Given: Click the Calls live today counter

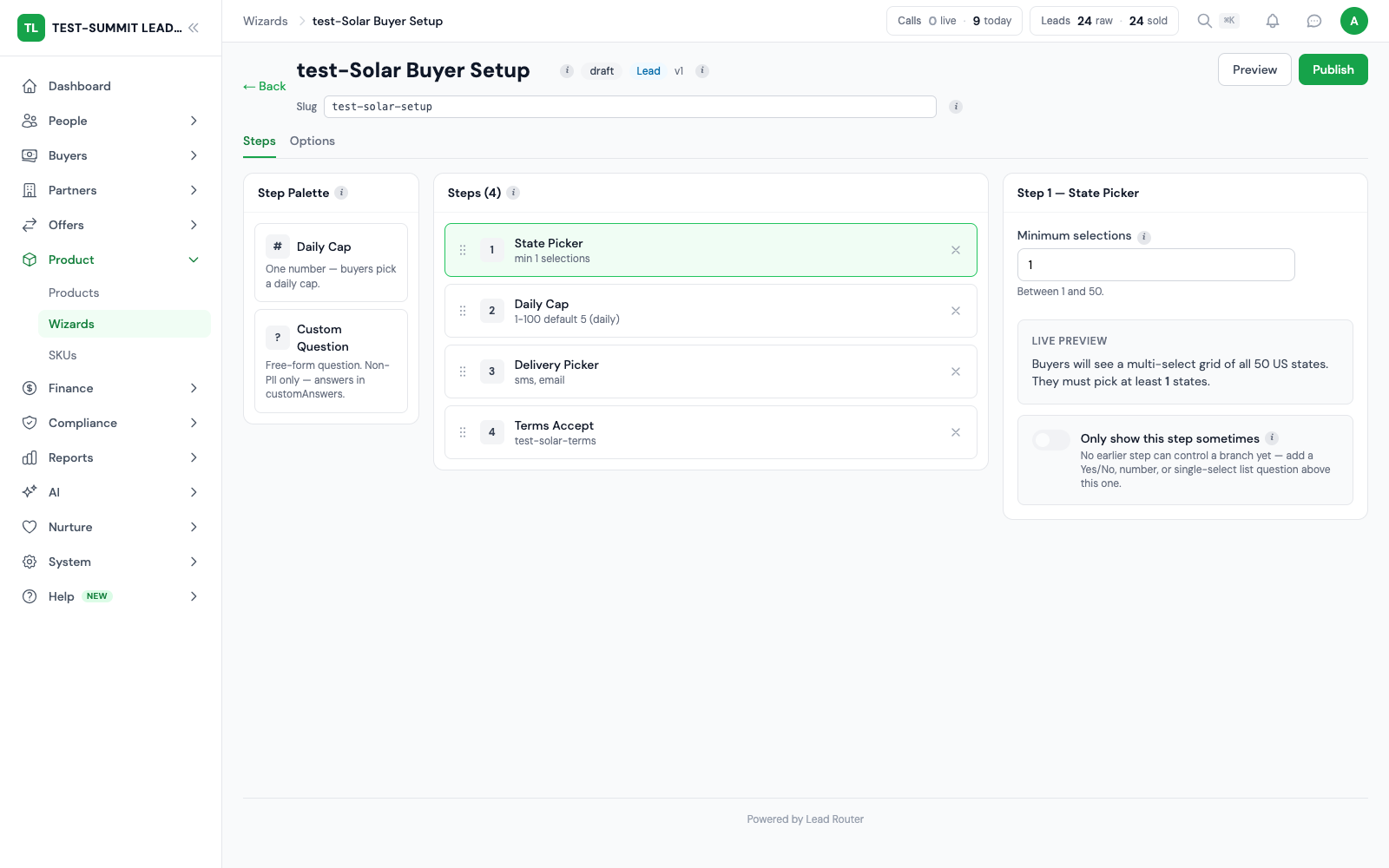Looking at the screenshot, I should pyautogui.click(x=954, y=21).
